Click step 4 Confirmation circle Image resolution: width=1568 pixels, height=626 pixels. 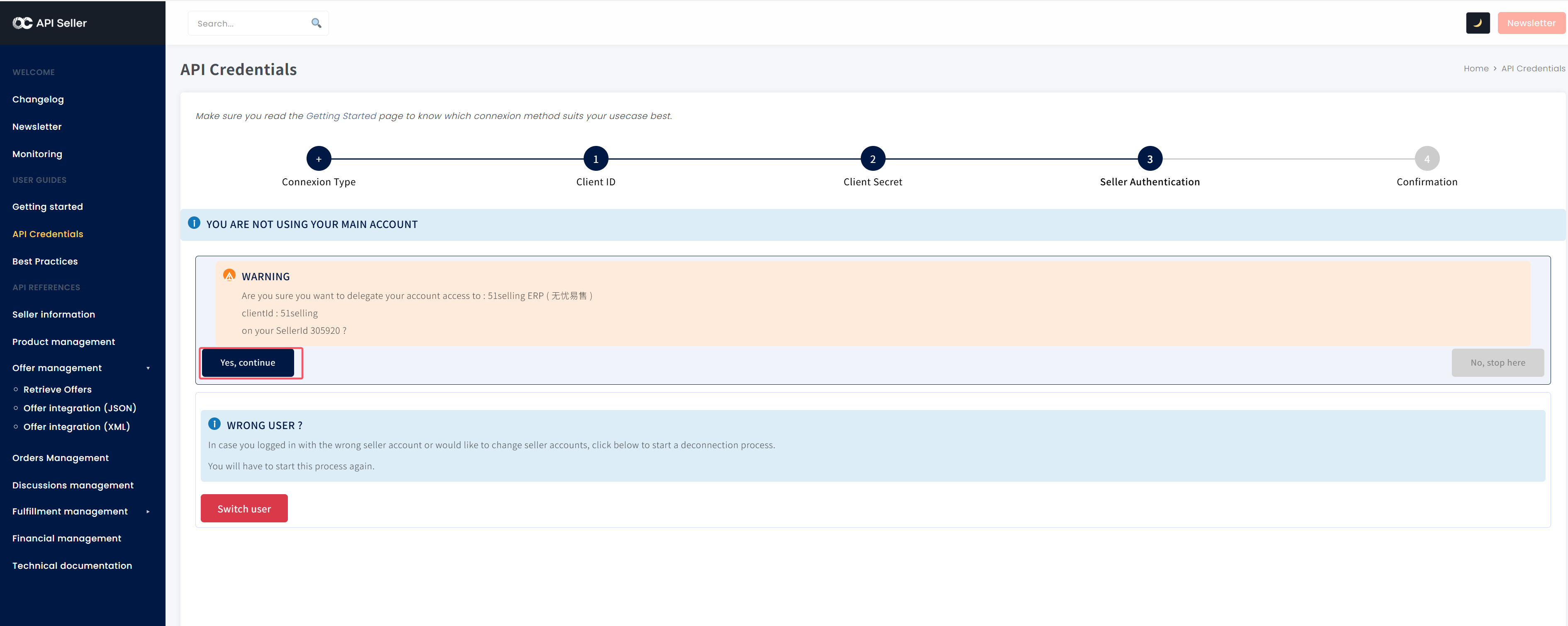point(1426,159)
